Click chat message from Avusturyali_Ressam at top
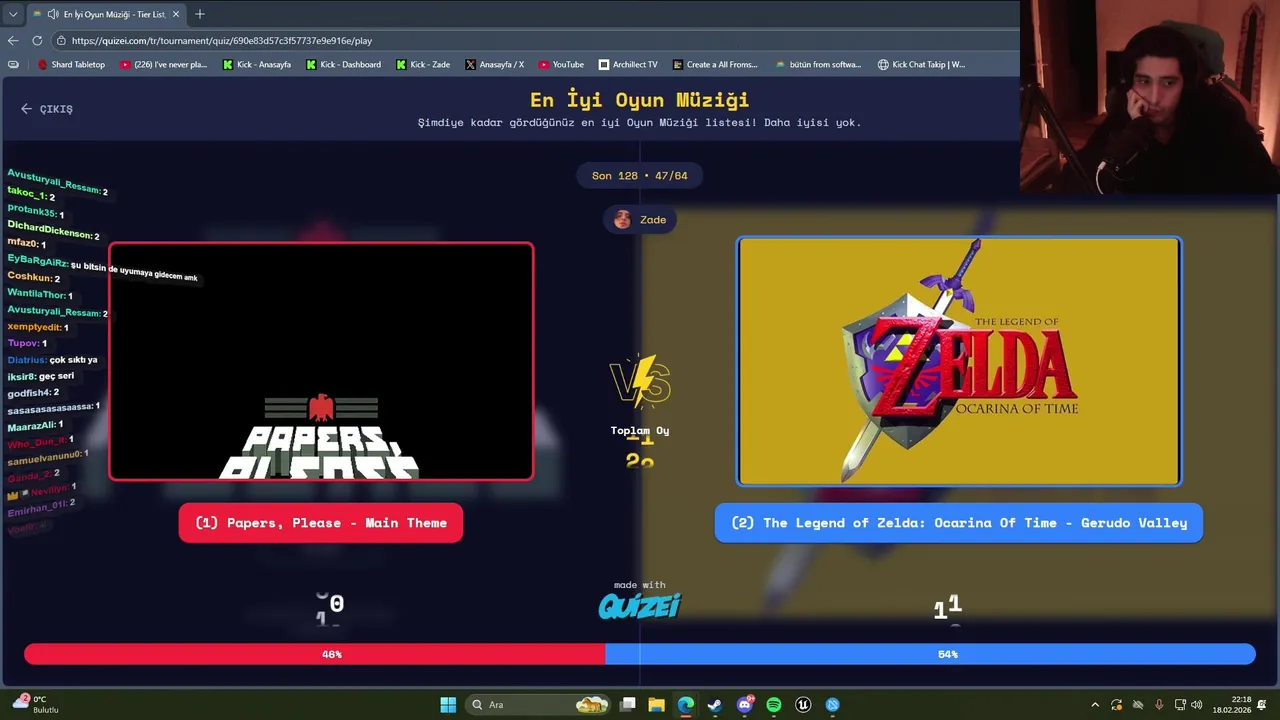This screenshot has width=1280, height=720. [x=57, y=182]
